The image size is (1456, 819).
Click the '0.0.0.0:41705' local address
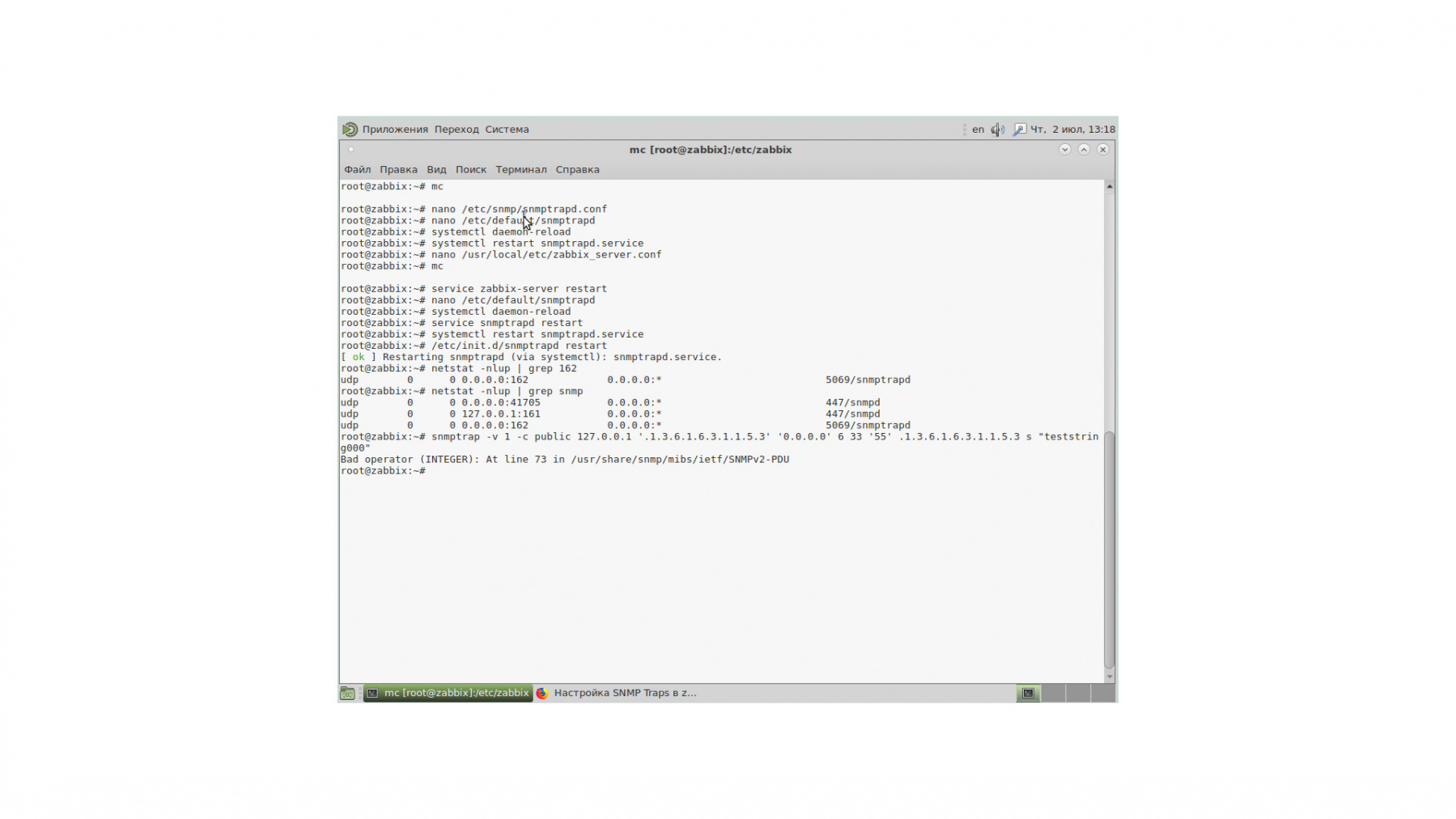[501, 402]
